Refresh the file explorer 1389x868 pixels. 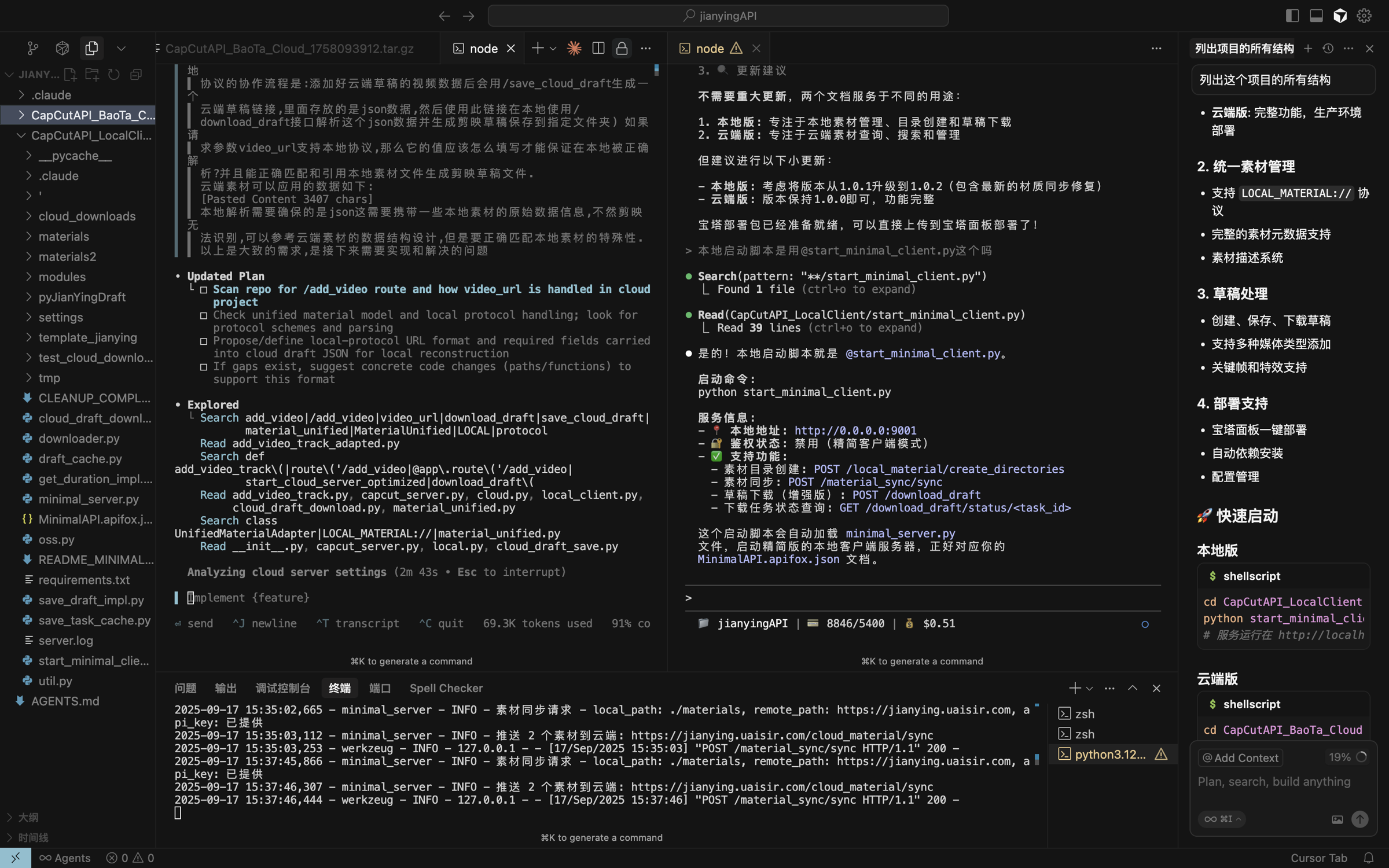point(114,74)
